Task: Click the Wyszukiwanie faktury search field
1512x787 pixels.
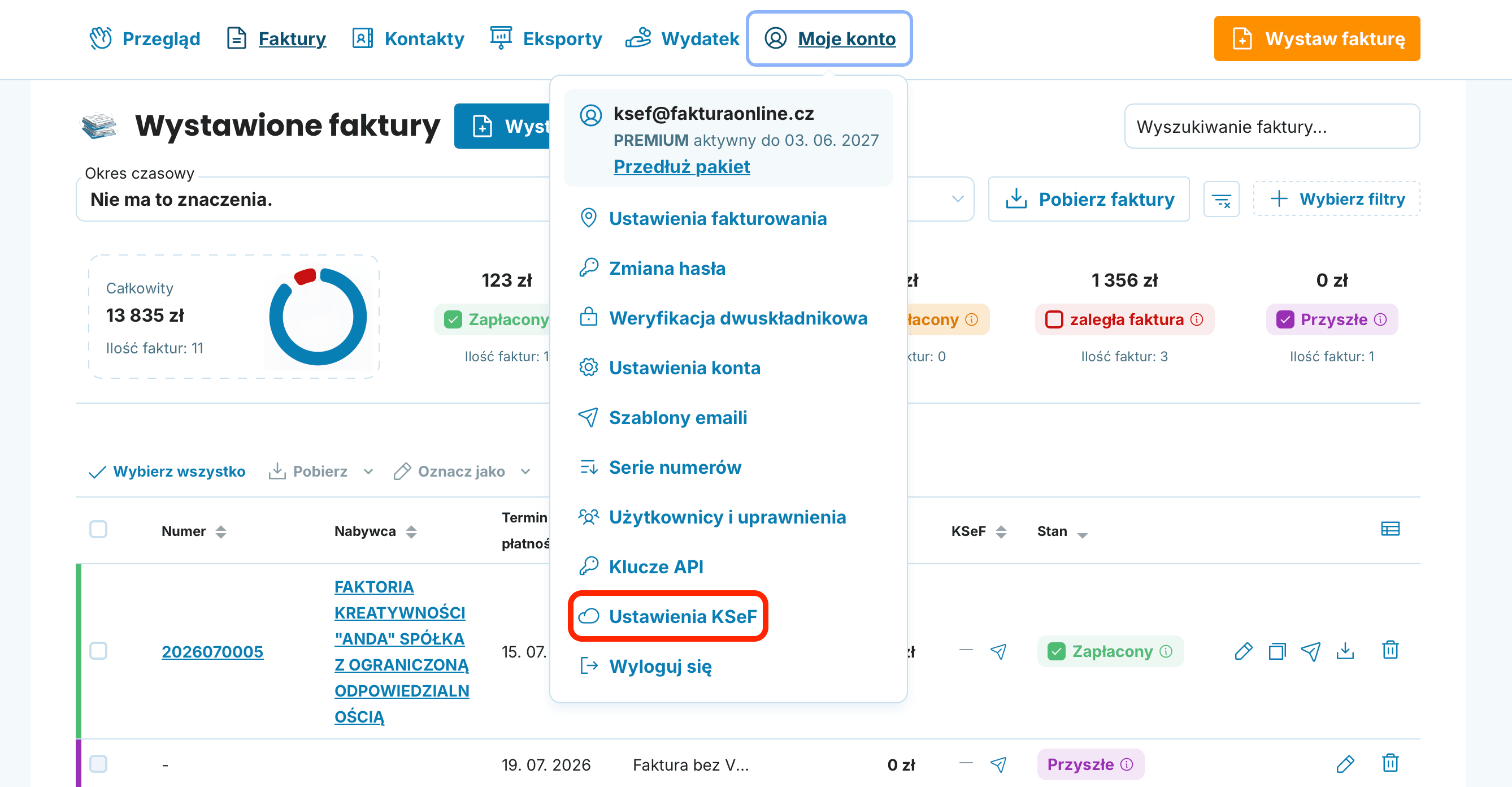Action: pyautogui.click(x=1272, y=126)
